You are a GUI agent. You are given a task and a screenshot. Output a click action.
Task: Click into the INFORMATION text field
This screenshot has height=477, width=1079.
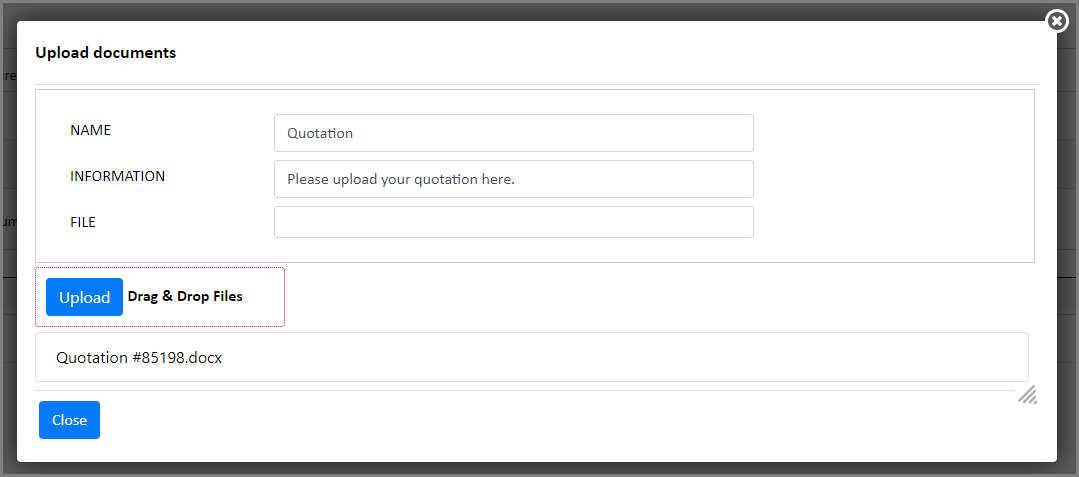click(513, 179)
